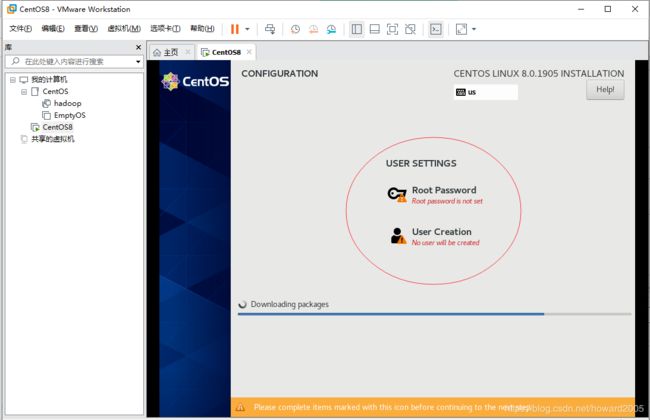Click the User Creation person icon
650x420 pixels.
click(398, 235)
